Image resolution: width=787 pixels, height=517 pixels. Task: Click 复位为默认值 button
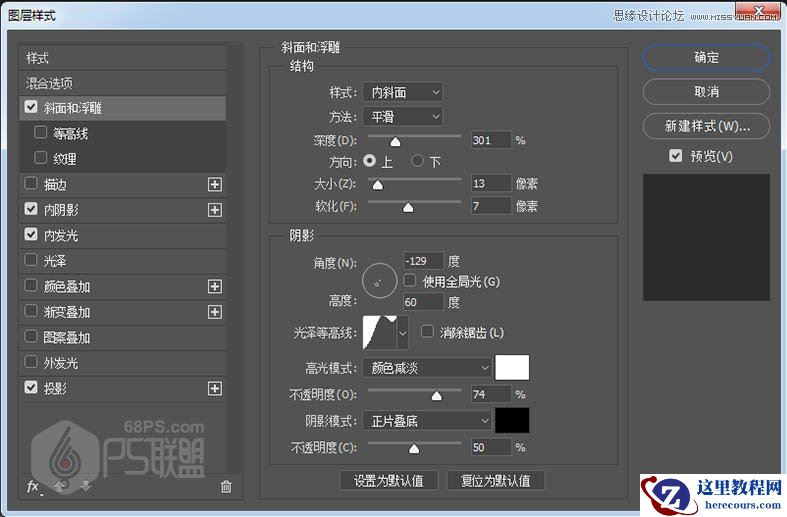click(x=495, y=481)
